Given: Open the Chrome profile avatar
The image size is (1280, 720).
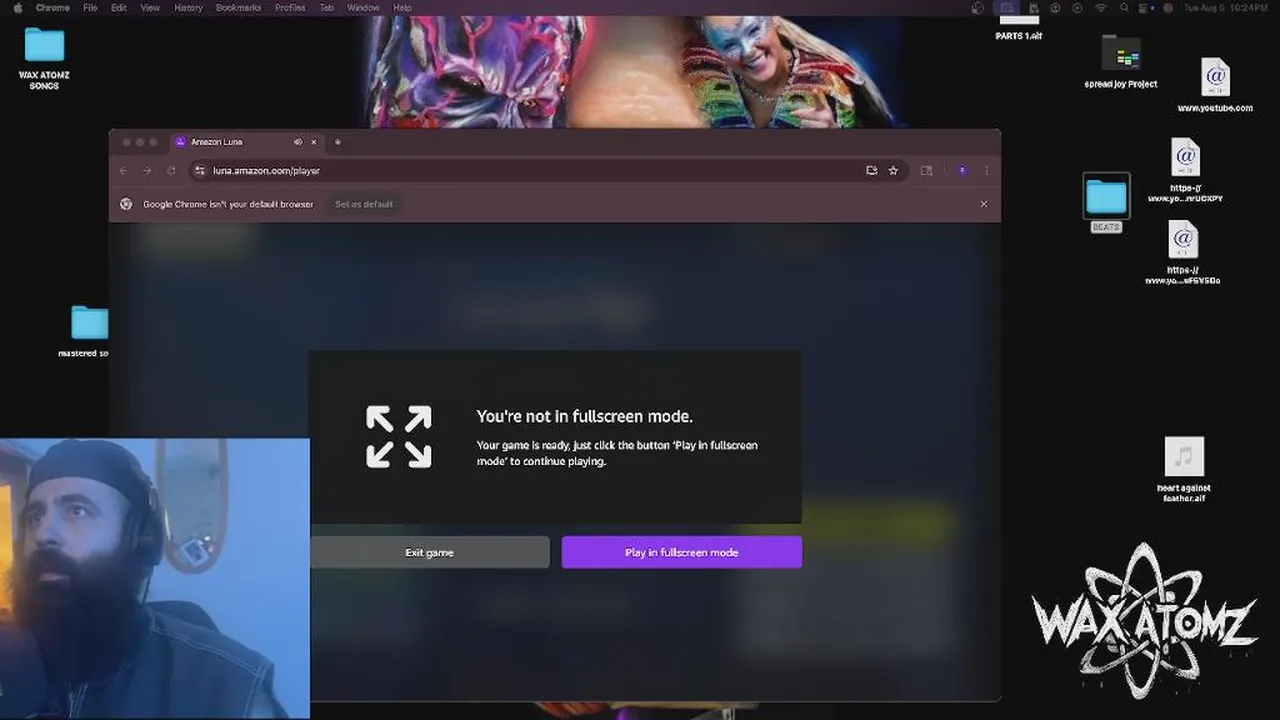Looking at the screenshot, I should tap(962, 171).
